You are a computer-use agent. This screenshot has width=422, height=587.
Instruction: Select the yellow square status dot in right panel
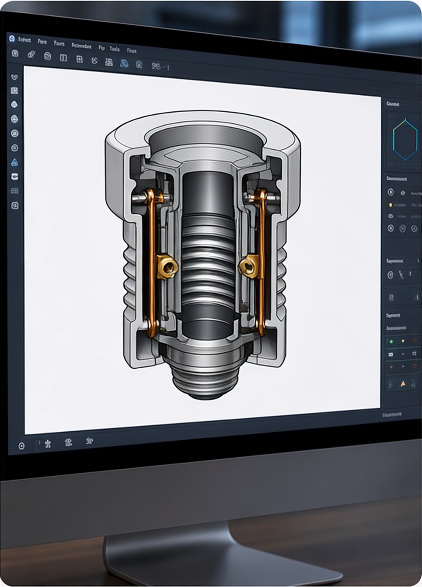[403, 341]
